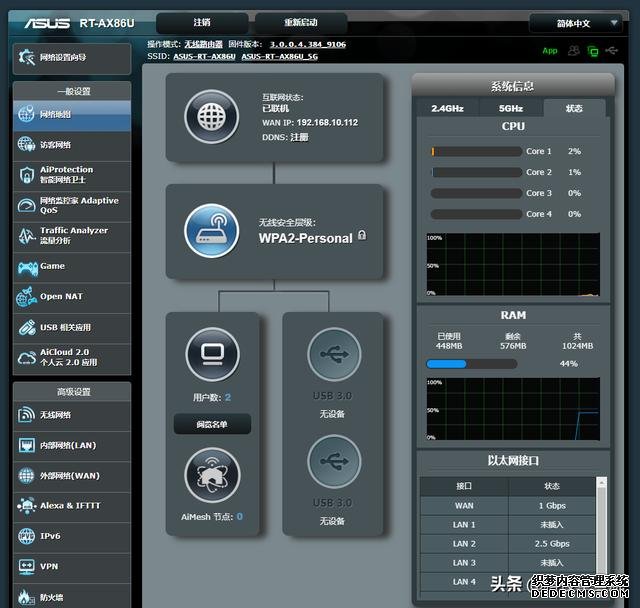The width and height of the screenshot is (640, 608).
Task: Open WAN settings icon
Action: click(27, 475)
